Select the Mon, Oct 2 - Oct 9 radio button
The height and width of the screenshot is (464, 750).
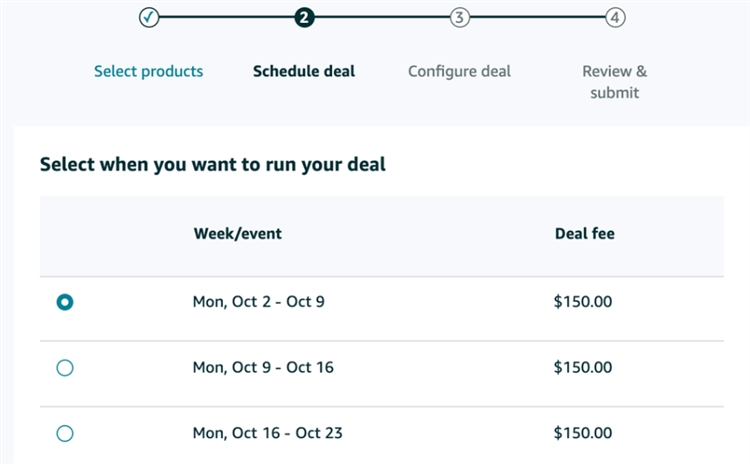point(65,302)
